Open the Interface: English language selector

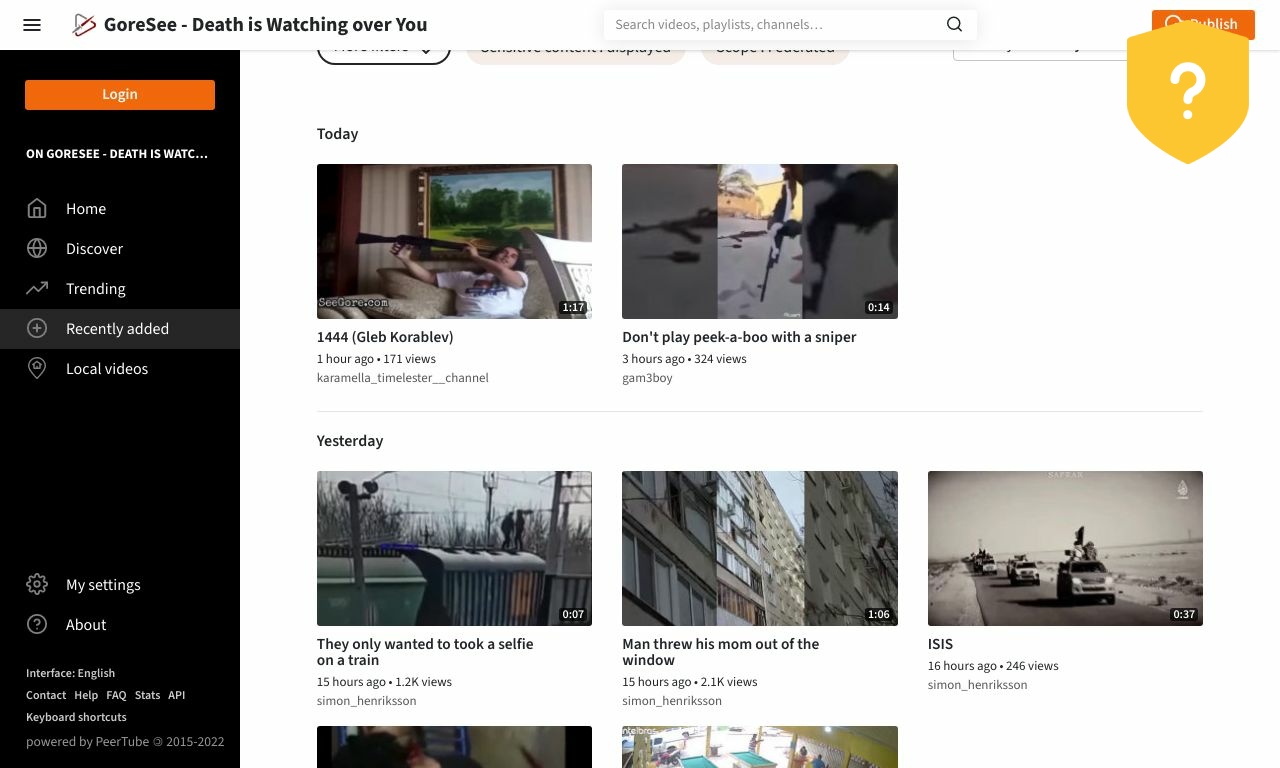(x=70, y=673)
